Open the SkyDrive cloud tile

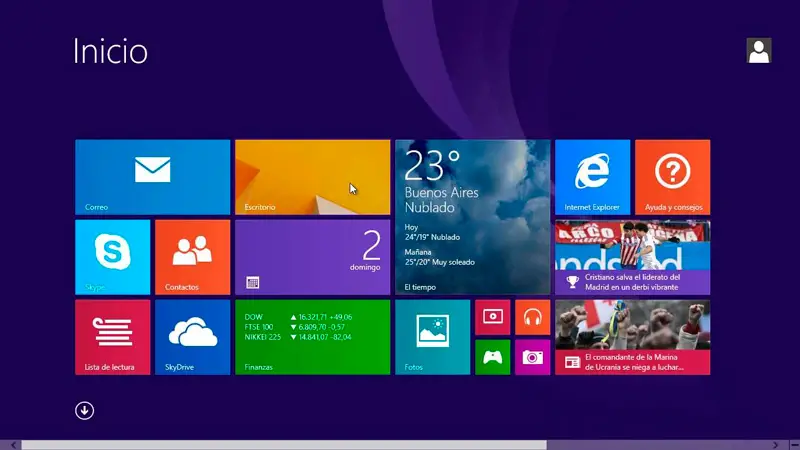(x=192, y=337)
